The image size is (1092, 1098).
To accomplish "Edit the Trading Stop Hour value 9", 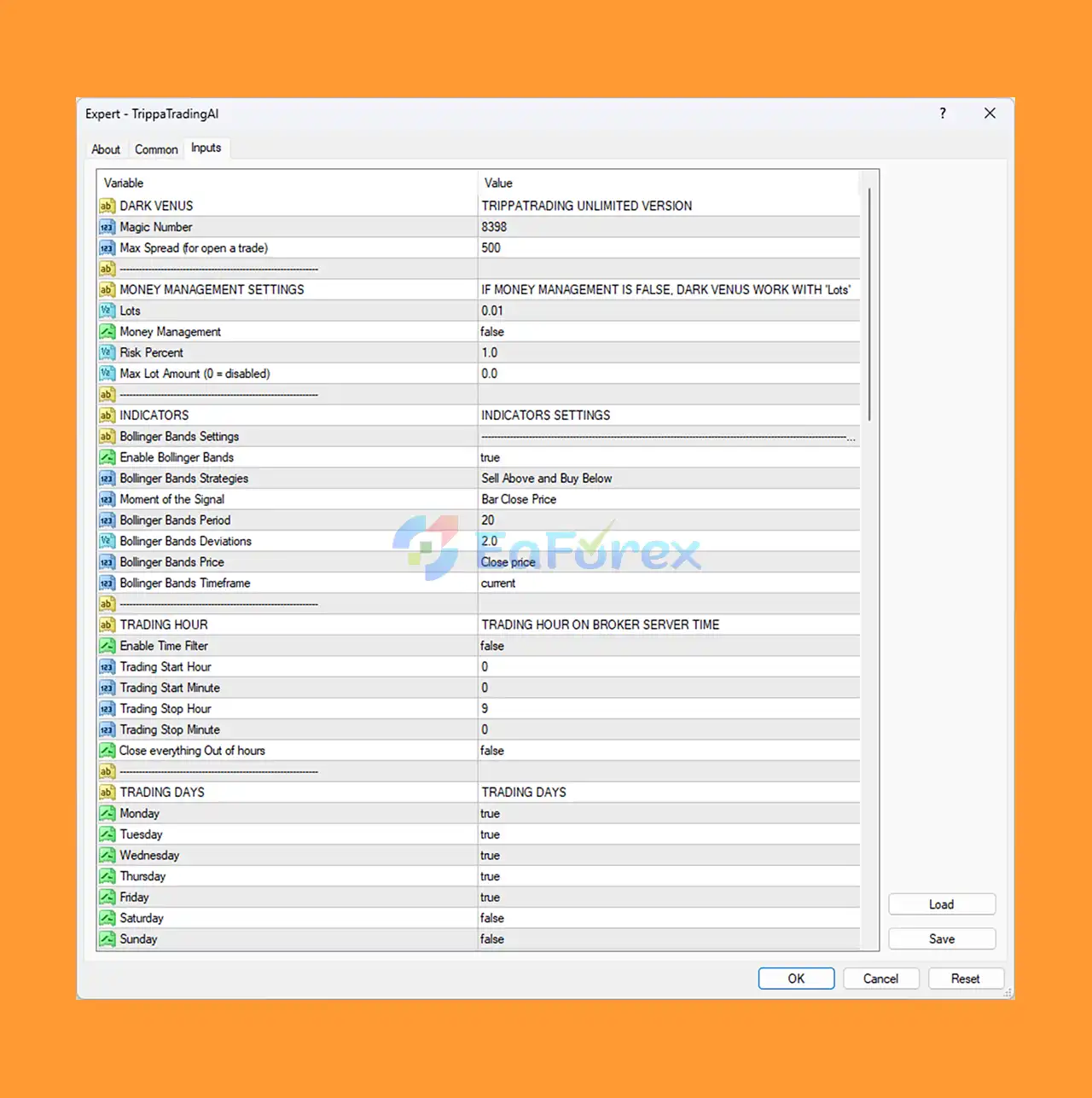I will pyautogui.click(x=669, y=709).
